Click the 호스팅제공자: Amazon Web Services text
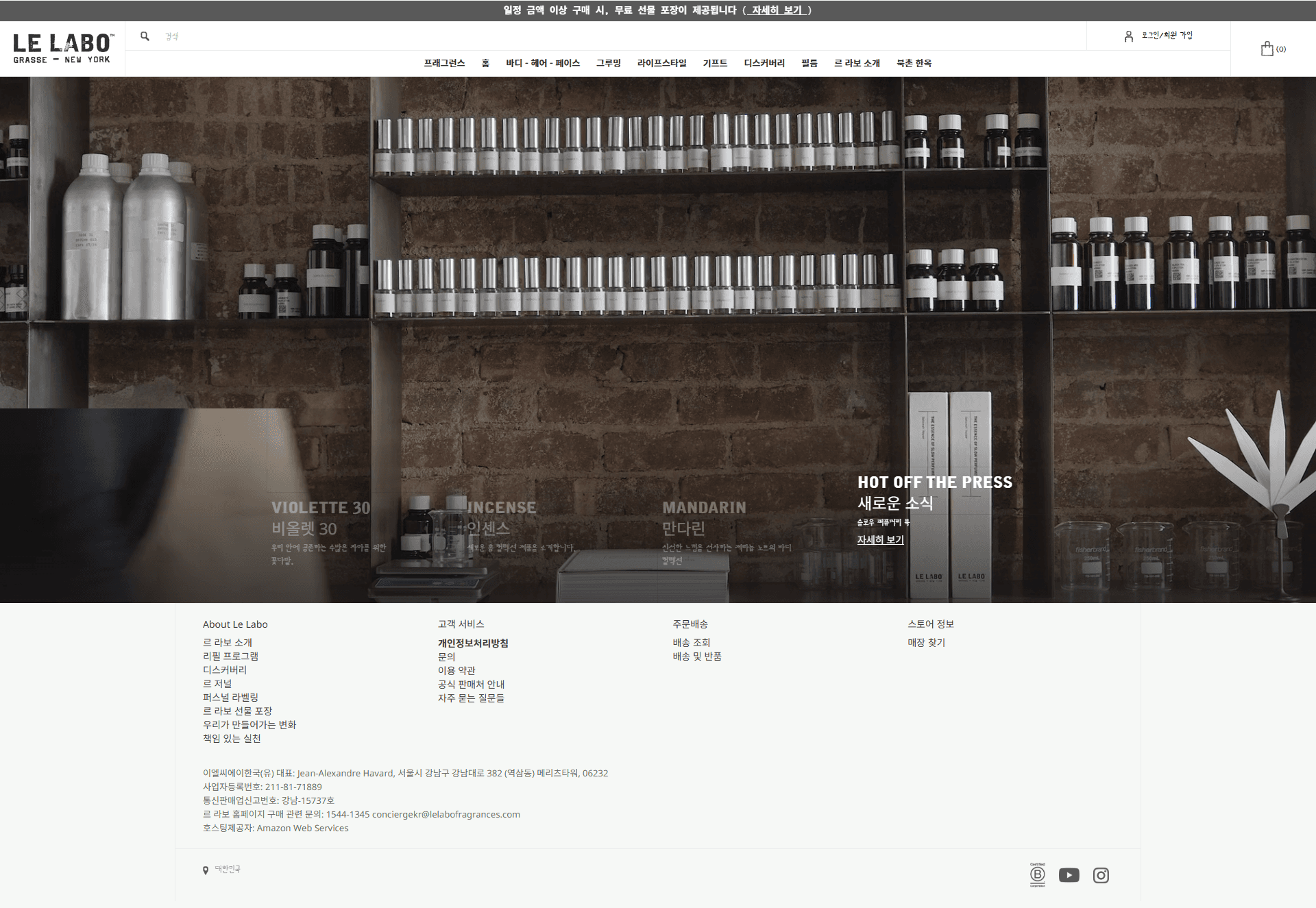This screenshot has height=908, width=1316. tap(276, 828)
